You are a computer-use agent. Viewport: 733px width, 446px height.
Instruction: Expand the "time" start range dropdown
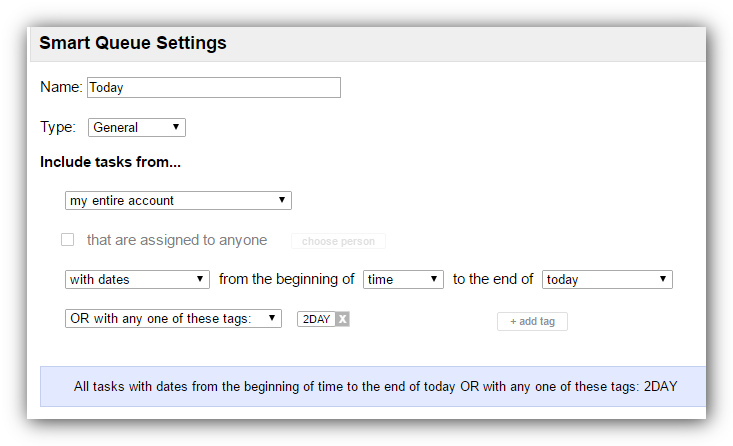coord(403,280)
